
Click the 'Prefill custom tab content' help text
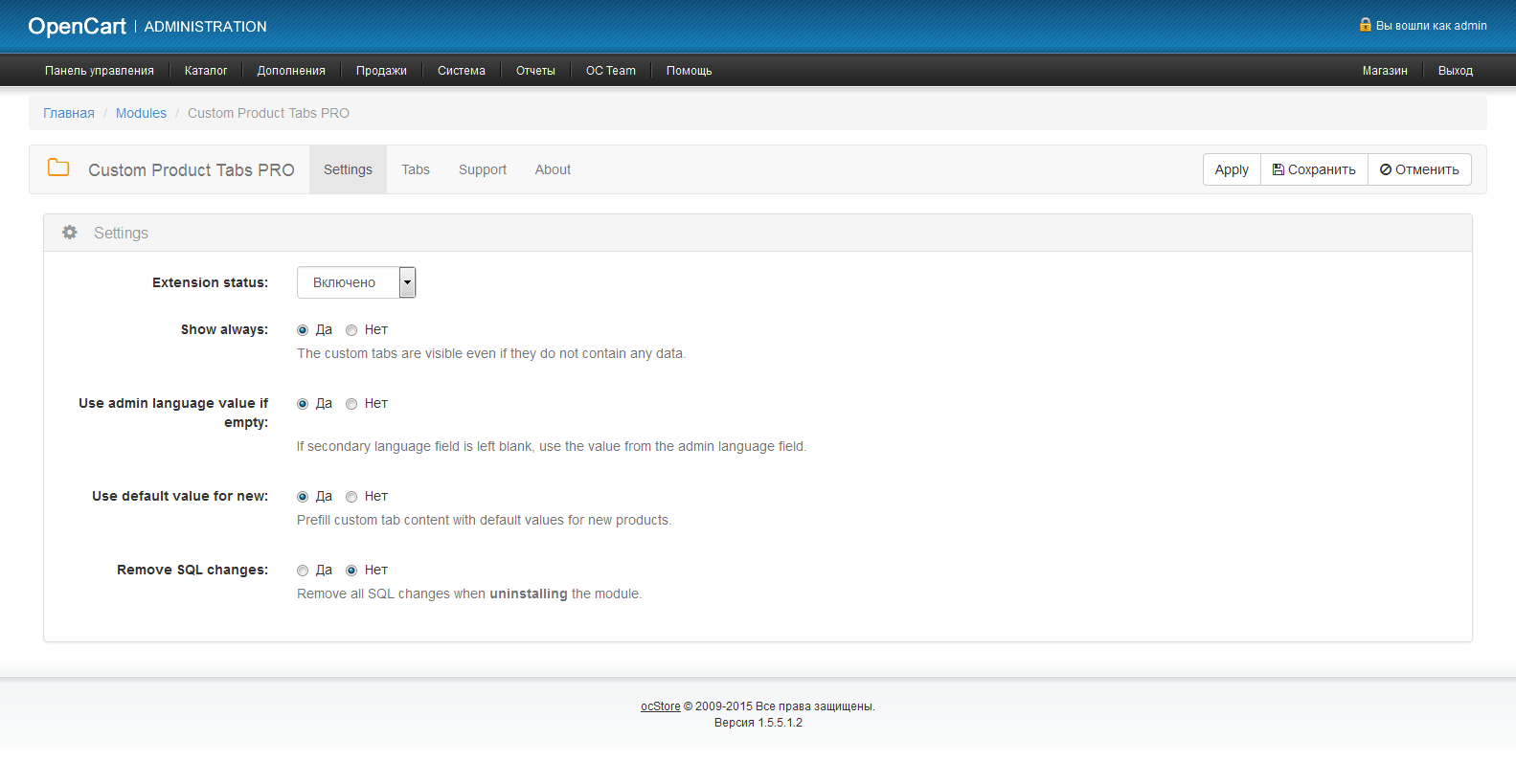tap(485, 520)
